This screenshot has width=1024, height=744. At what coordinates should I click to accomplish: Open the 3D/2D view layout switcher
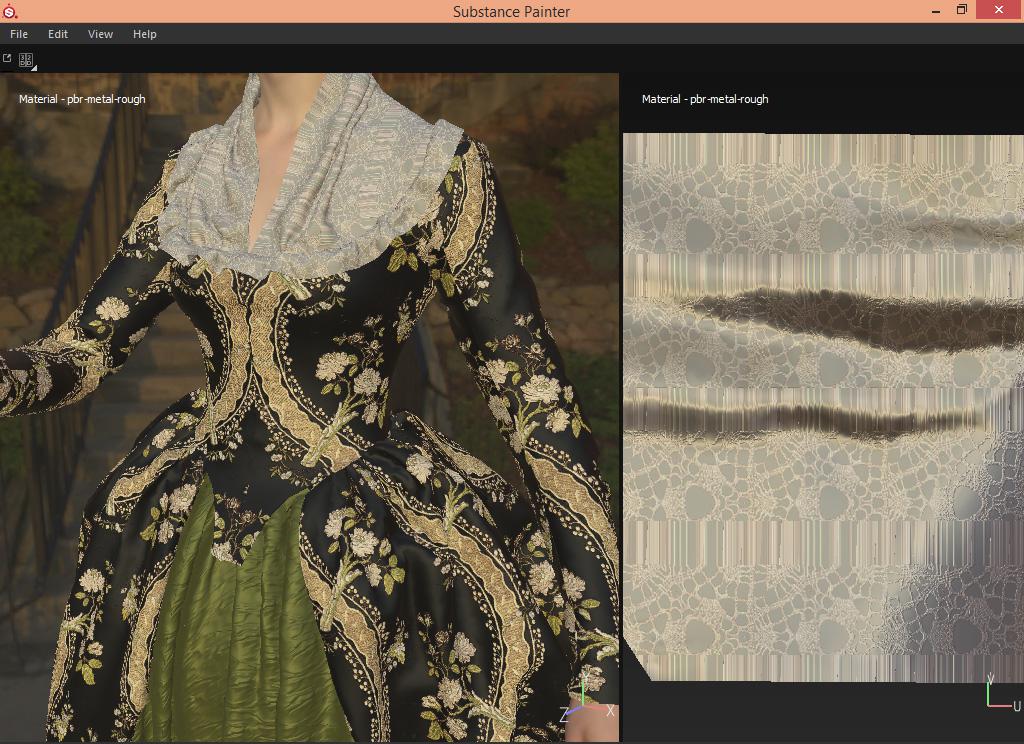pos(26,61)
